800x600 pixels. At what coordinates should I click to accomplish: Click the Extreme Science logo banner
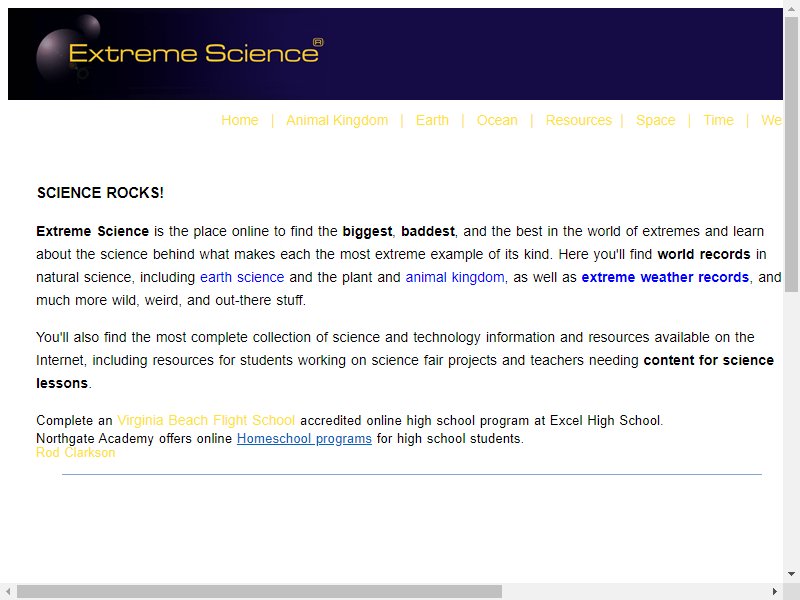point(395,54)
